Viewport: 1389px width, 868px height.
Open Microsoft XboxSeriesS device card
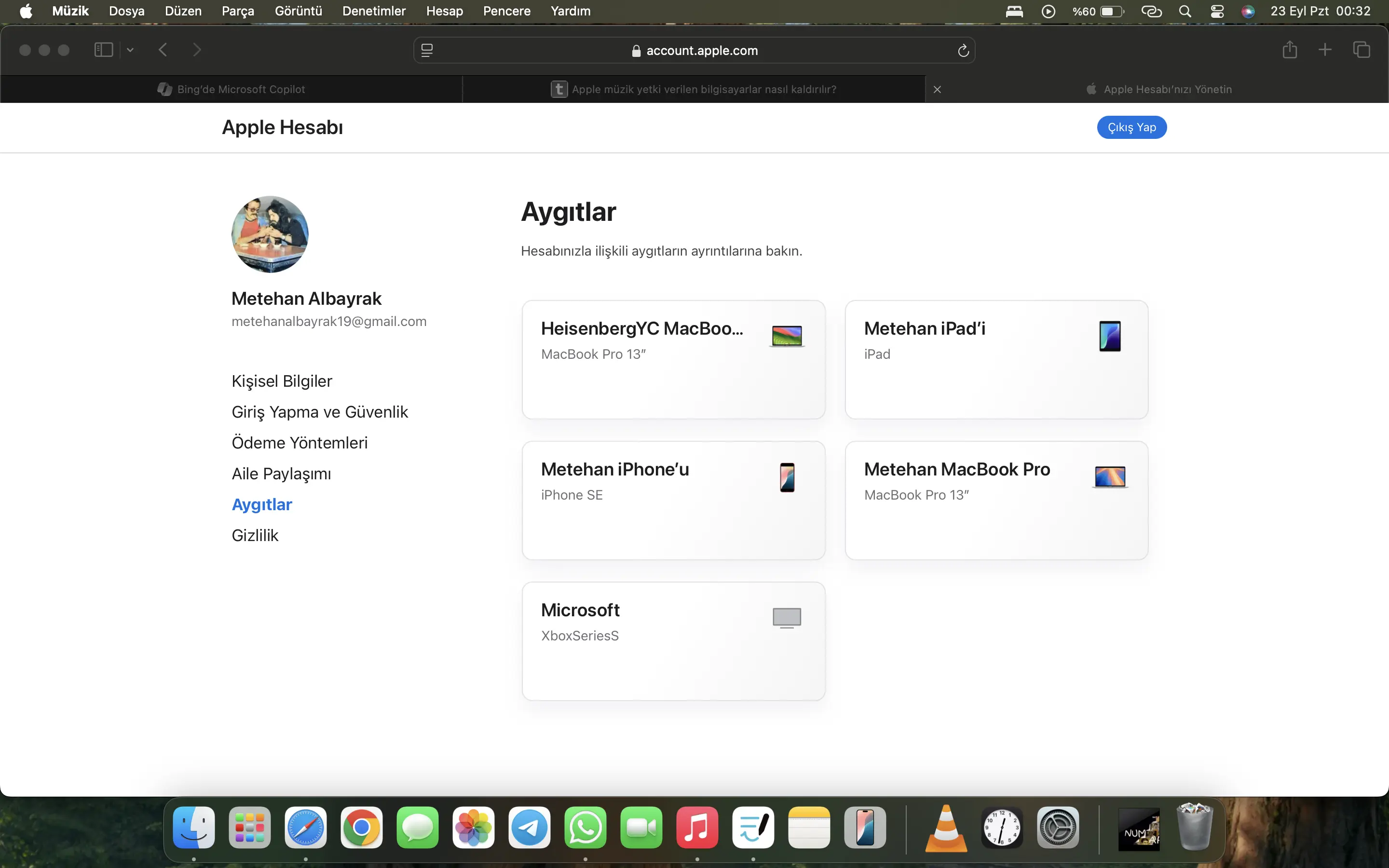[673, 641]
